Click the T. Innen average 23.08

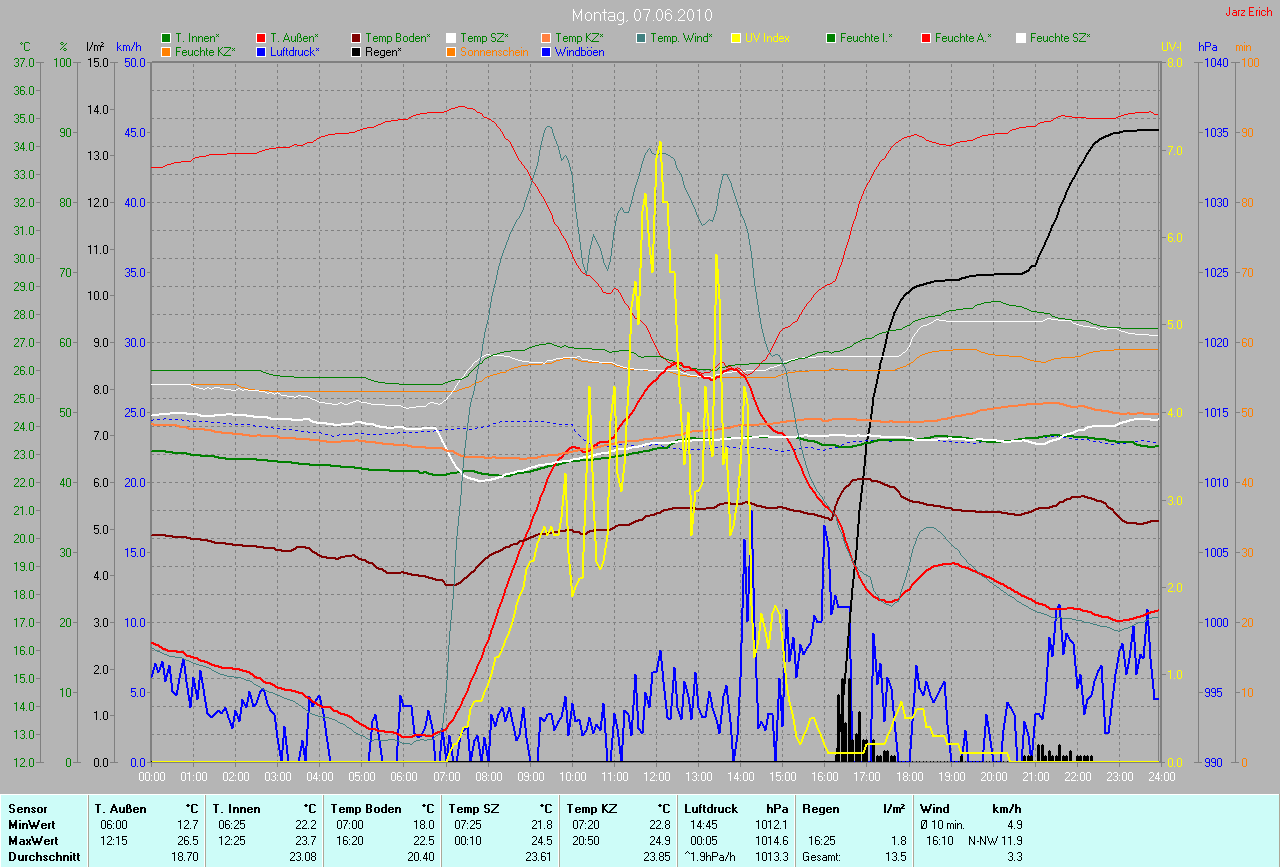(303, 856)
